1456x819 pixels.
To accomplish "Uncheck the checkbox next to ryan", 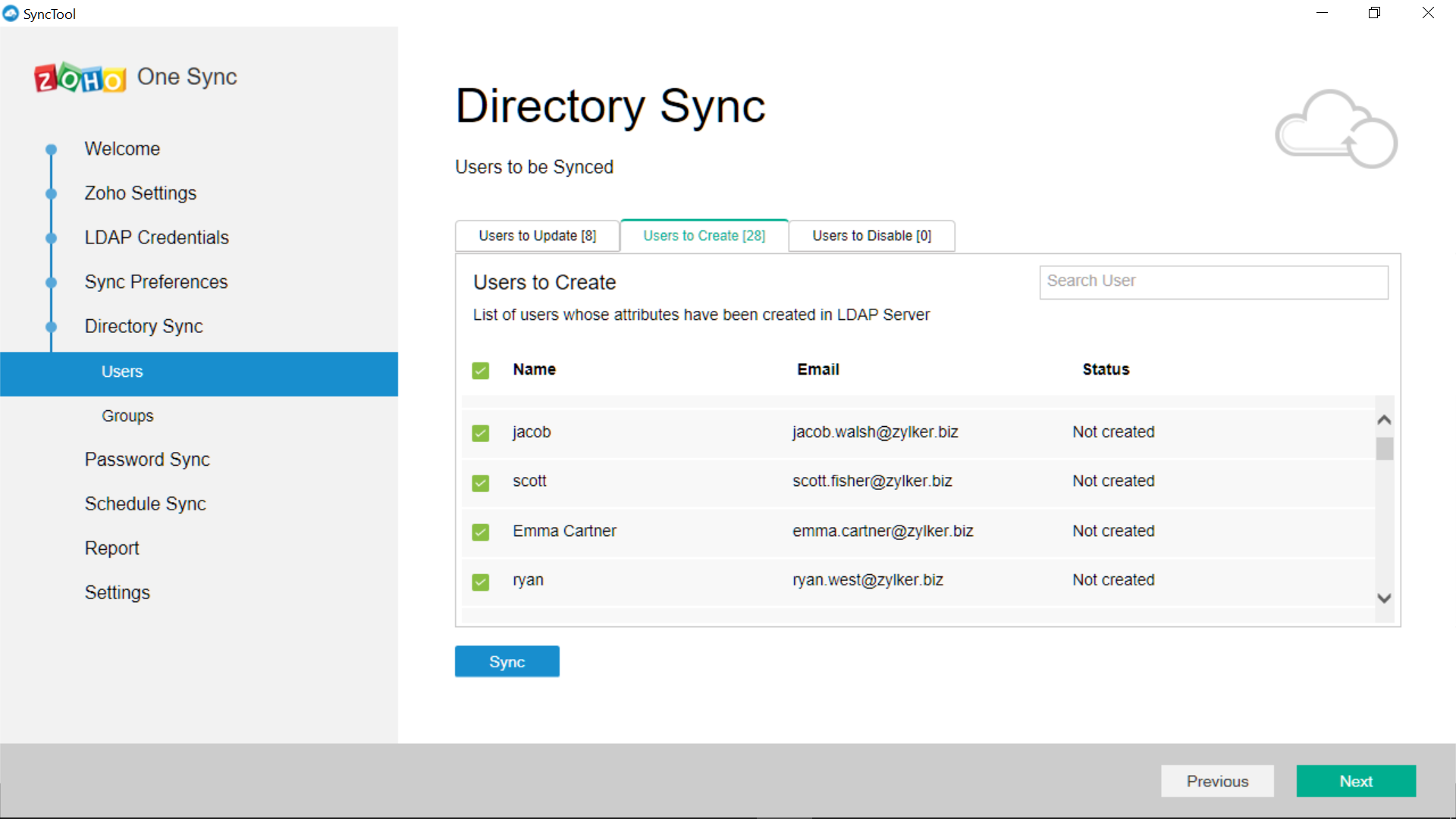I will (481, 582).
